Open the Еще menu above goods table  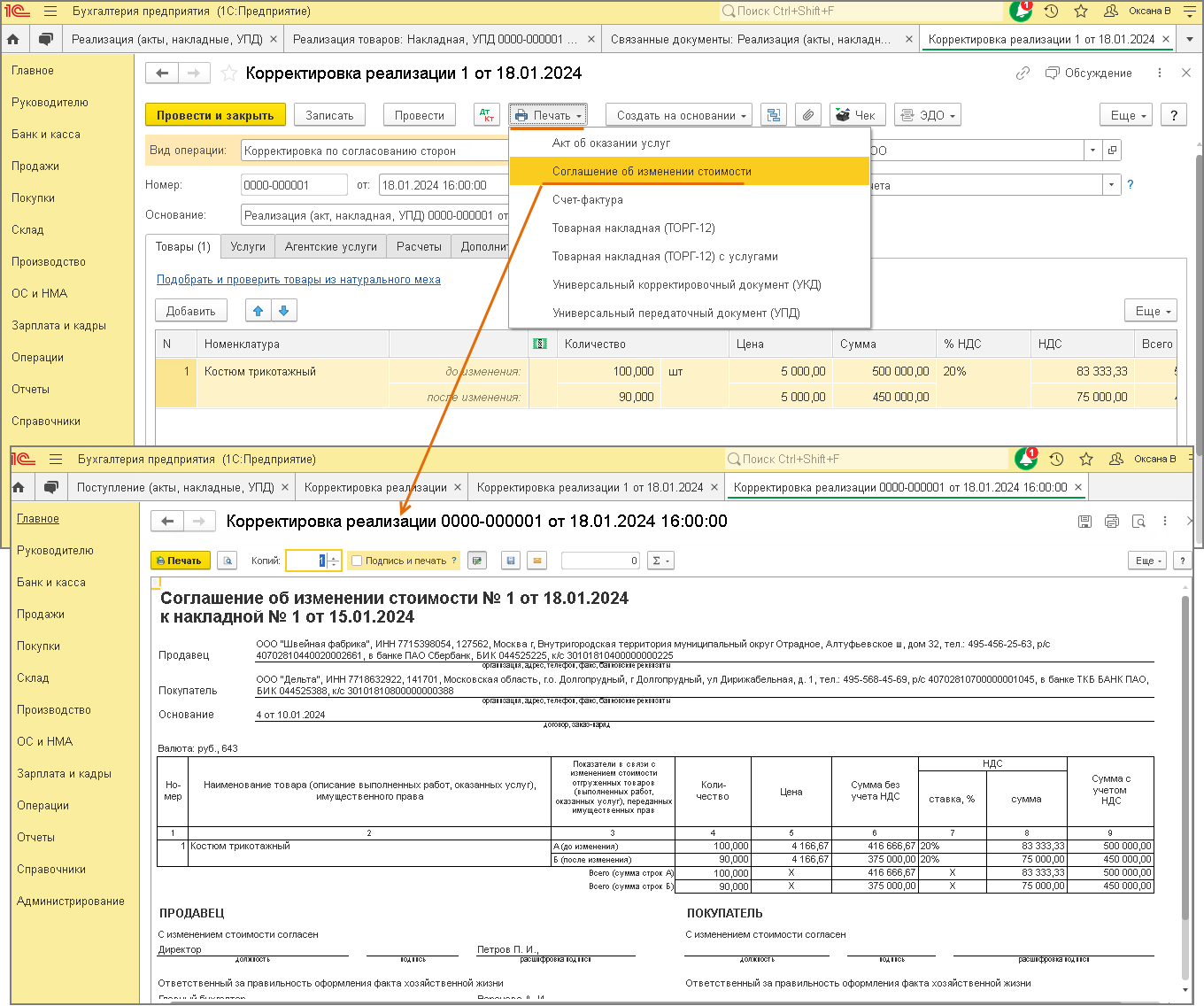[1151, 311]
